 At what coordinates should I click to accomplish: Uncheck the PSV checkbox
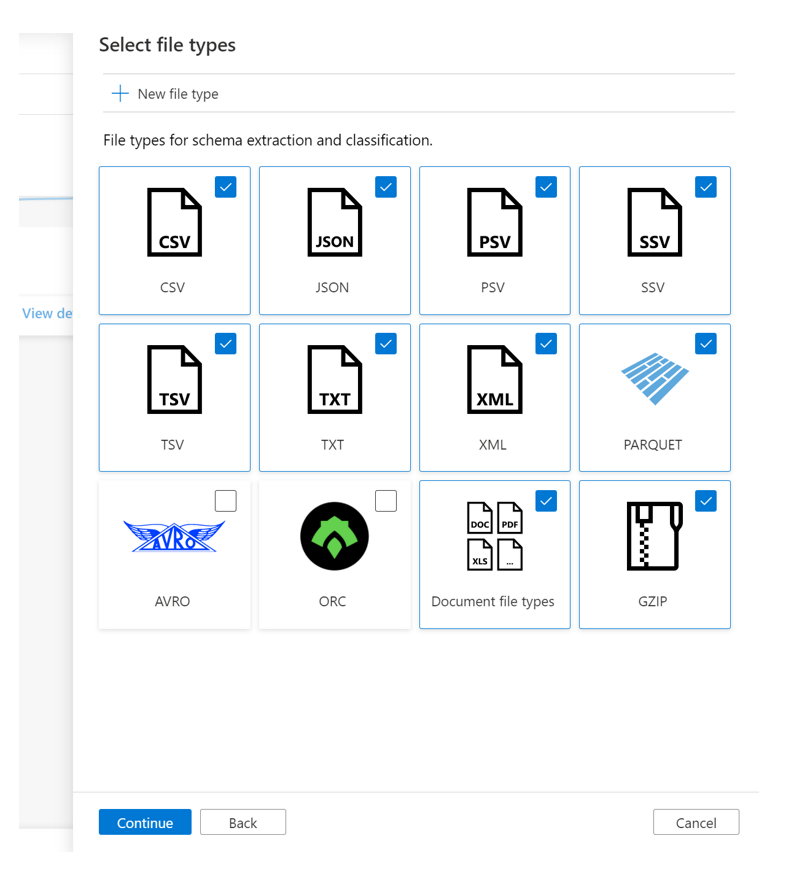(x=546, y=187)
